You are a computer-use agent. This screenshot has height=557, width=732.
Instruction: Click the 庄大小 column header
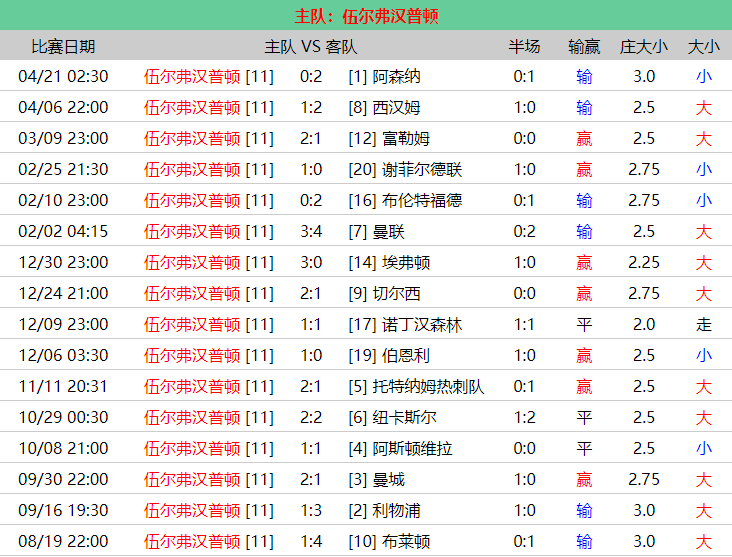[644, 46]
